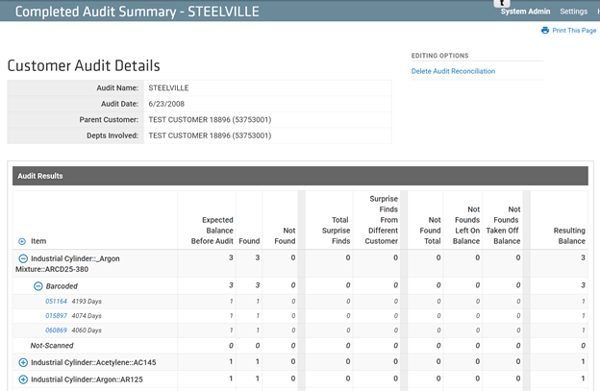
Task: Expand the Industrial Cylinder Acetylene AC145 row
Action: 23,362
